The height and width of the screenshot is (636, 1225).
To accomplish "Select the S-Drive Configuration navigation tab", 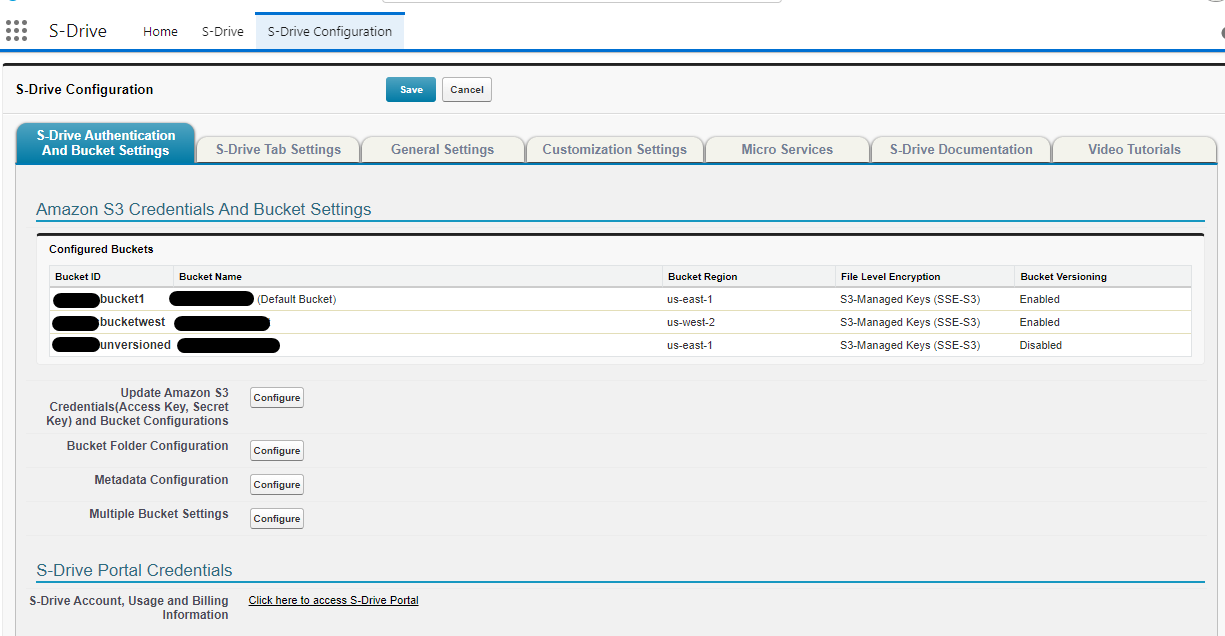I will coord(329,31).
